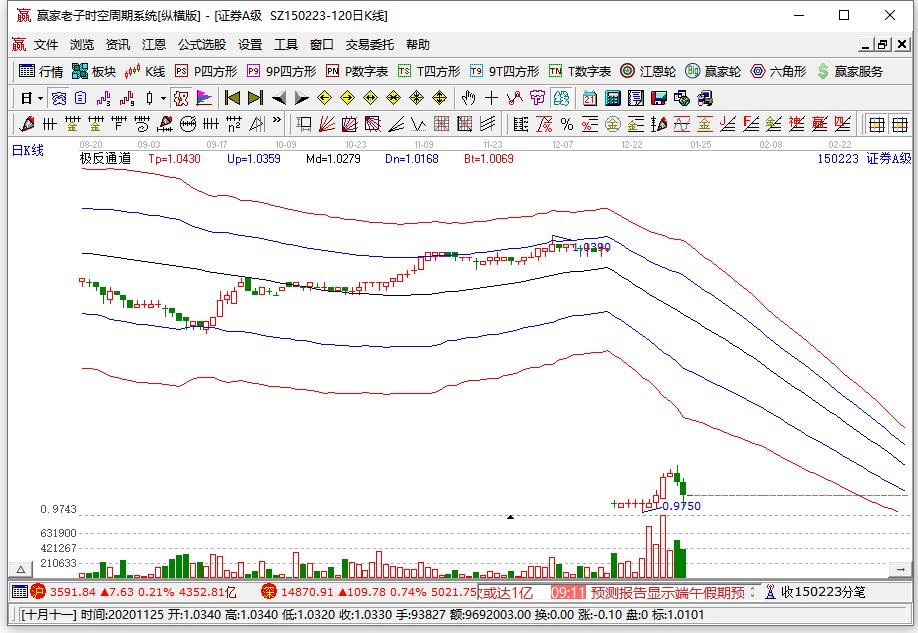918x633 pixels.
Task: Select the hand pan tool
Action: click(x=468, y=98)
